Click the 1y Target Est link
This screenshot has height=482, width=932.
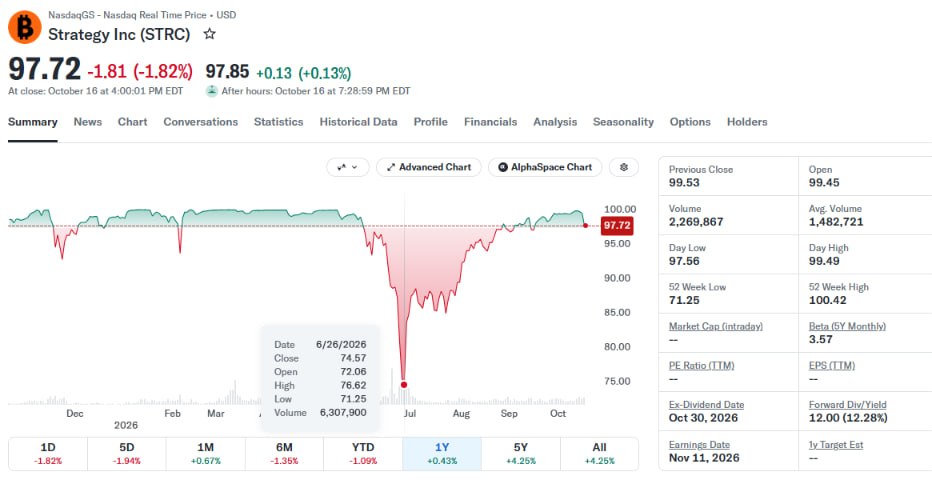[836, 445]
